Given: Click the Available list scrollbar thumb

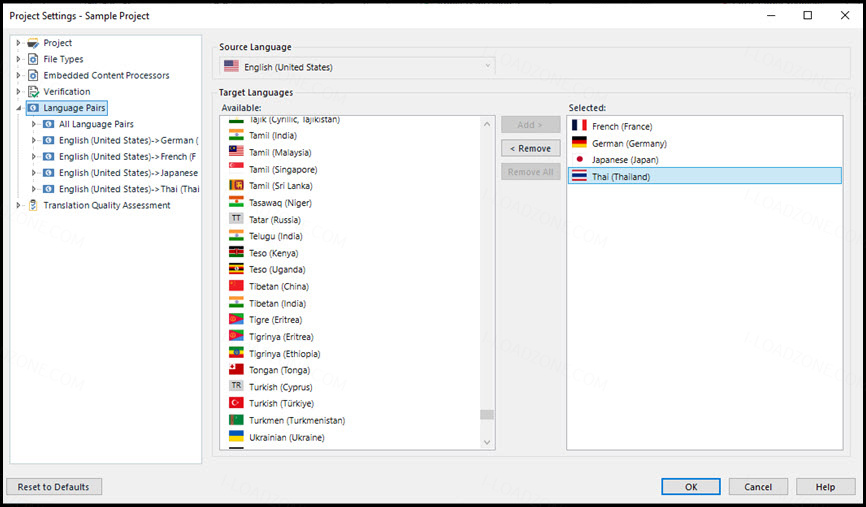Looking at the screenshot, I should point(487,414).
